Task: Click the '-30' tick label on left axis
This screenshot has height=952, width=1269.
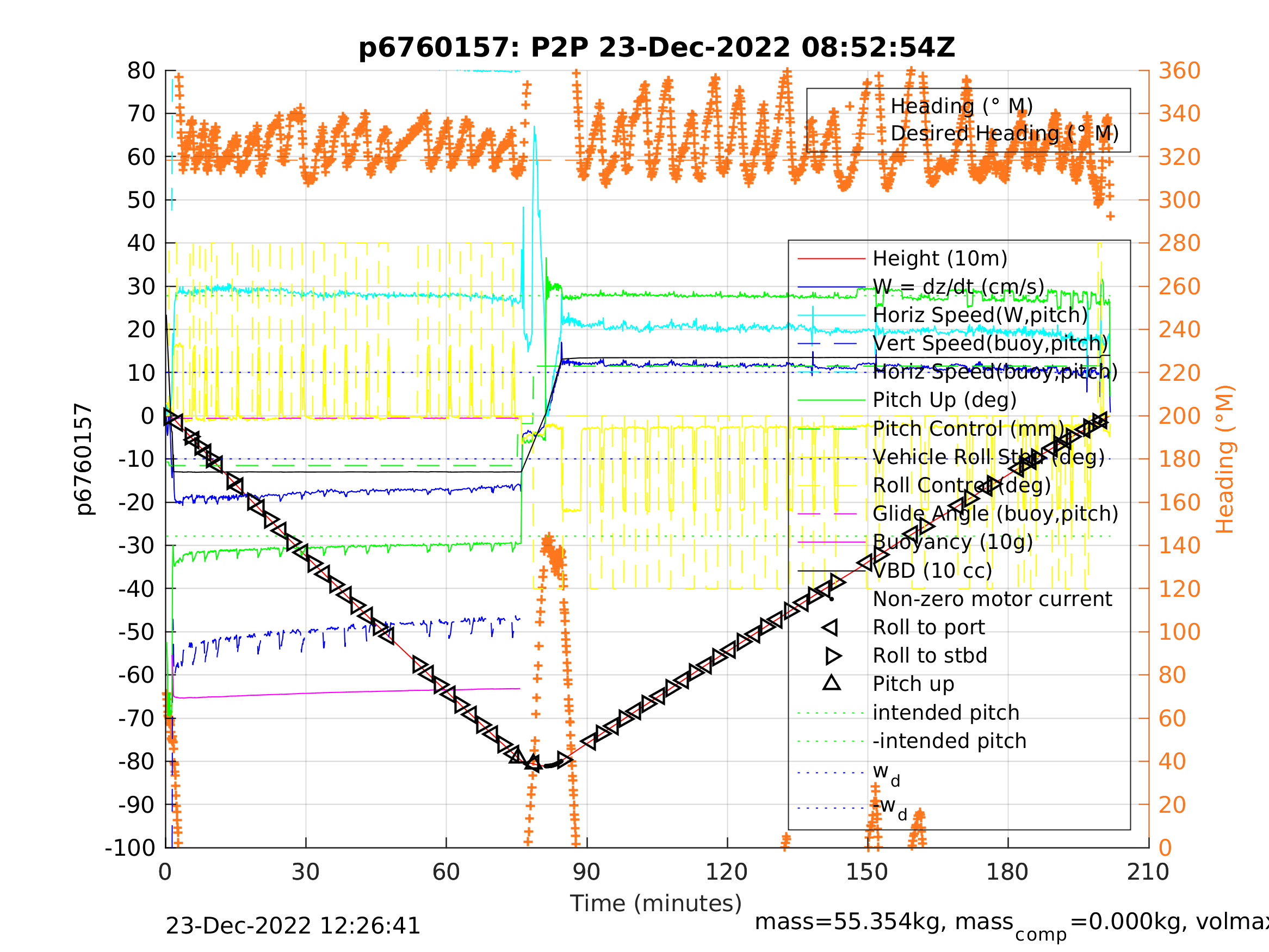Action: [137, 546]
